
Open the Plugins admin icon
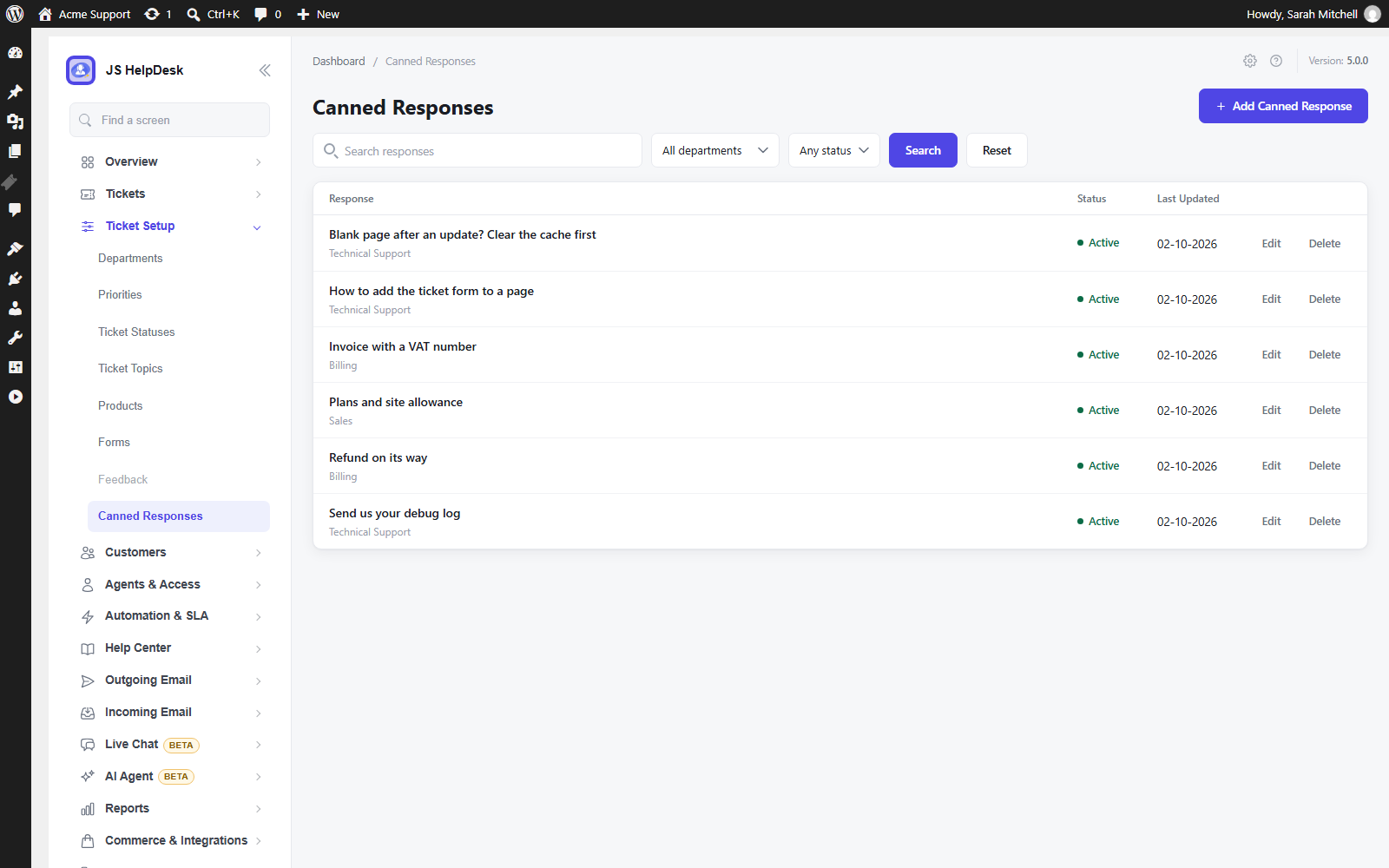(15, 279)
